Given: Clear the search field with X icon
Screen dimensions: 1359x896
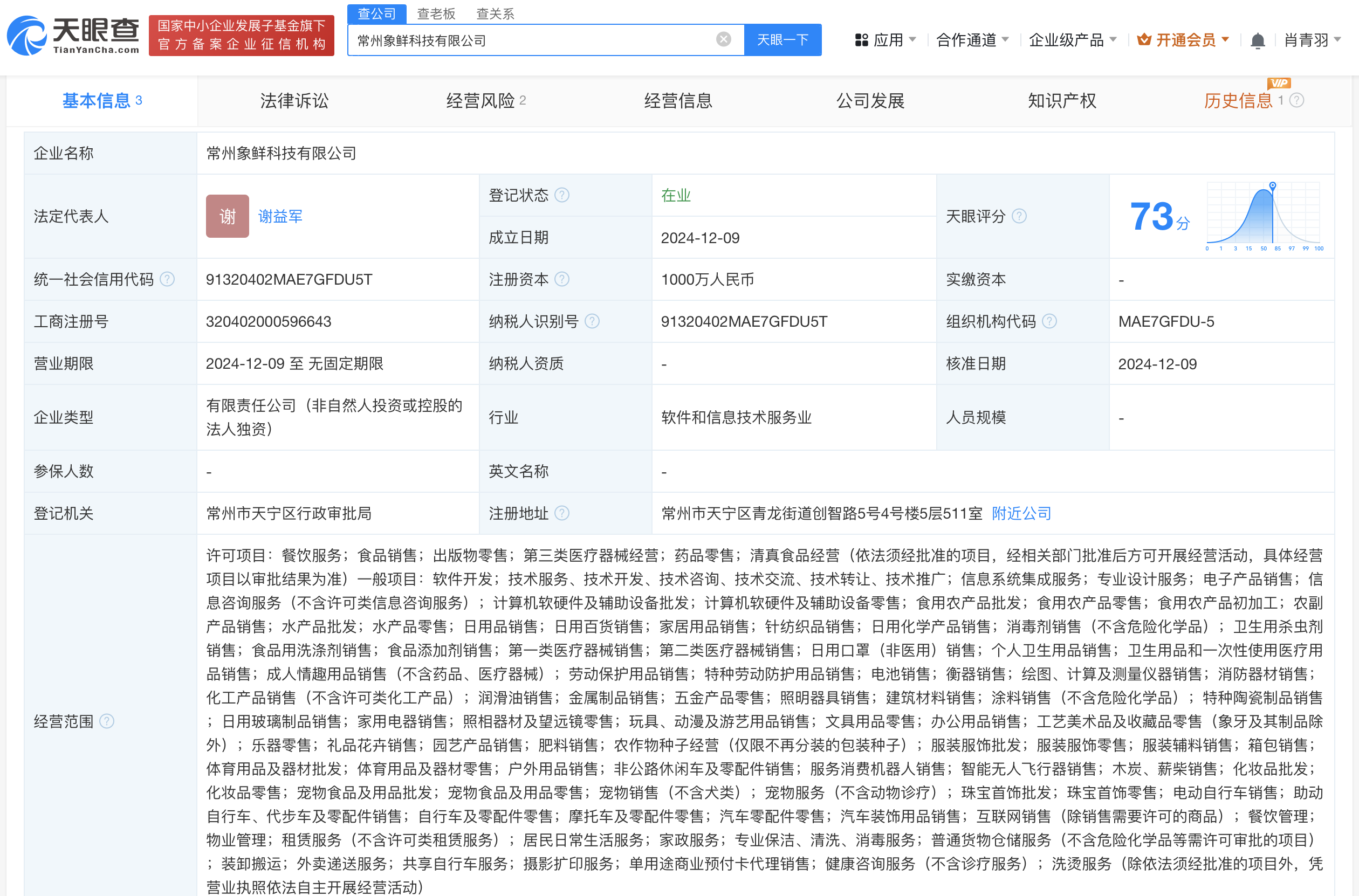Looking at the screenshot, I should (x=723, y=39).
